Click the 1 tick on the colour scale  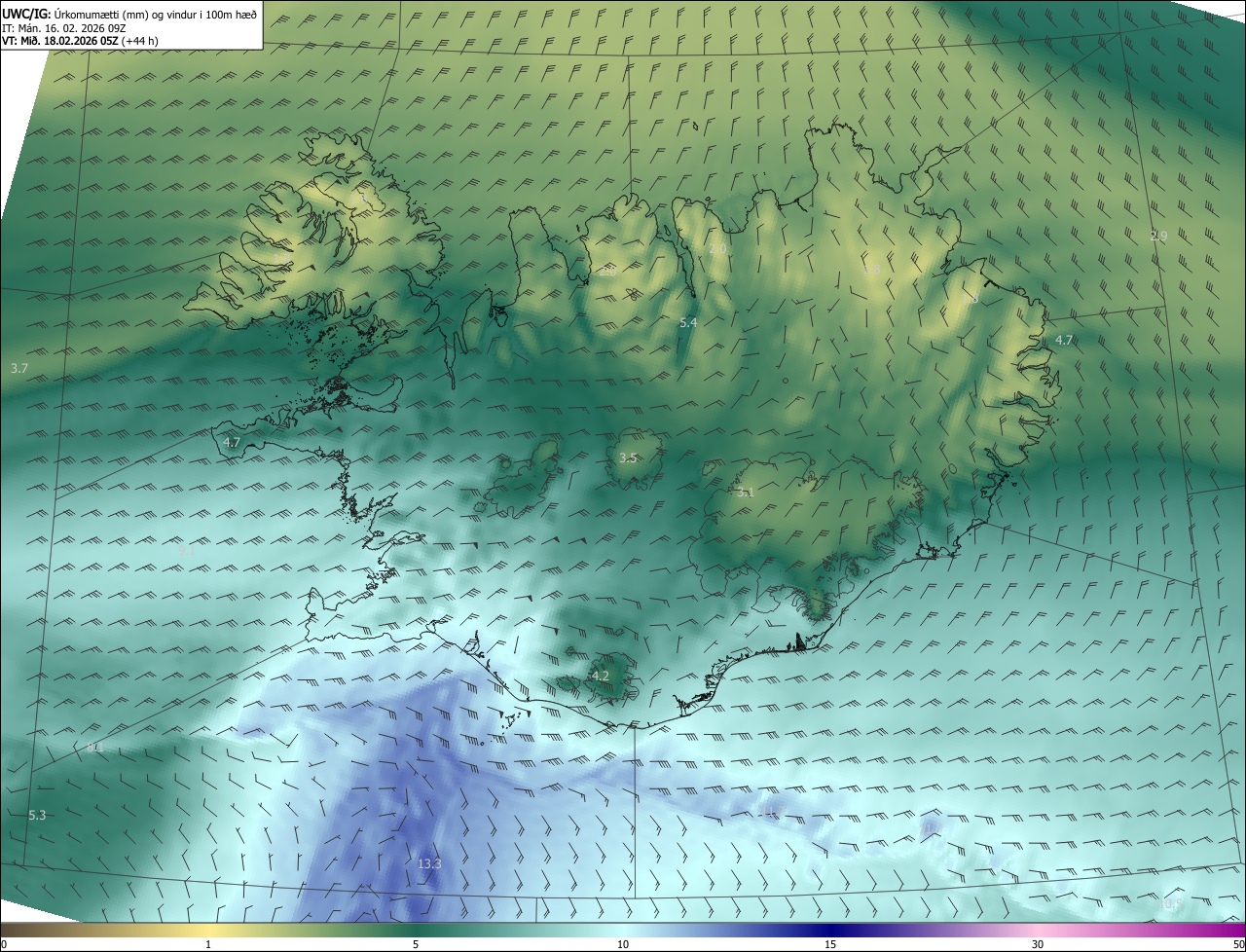tap(208, 944)
